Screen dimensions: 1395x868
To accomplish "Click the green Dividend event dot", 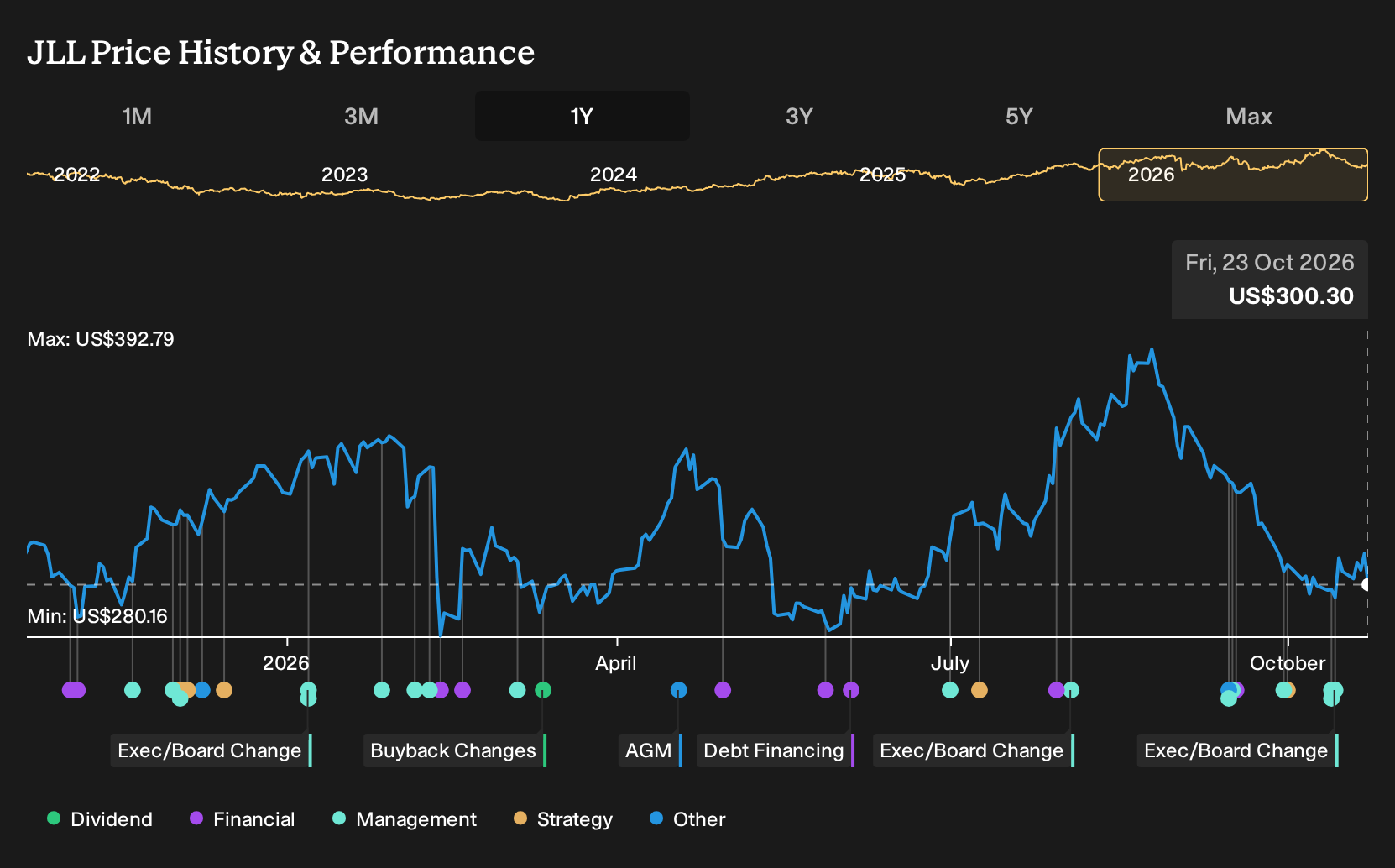I will [543, 690].
